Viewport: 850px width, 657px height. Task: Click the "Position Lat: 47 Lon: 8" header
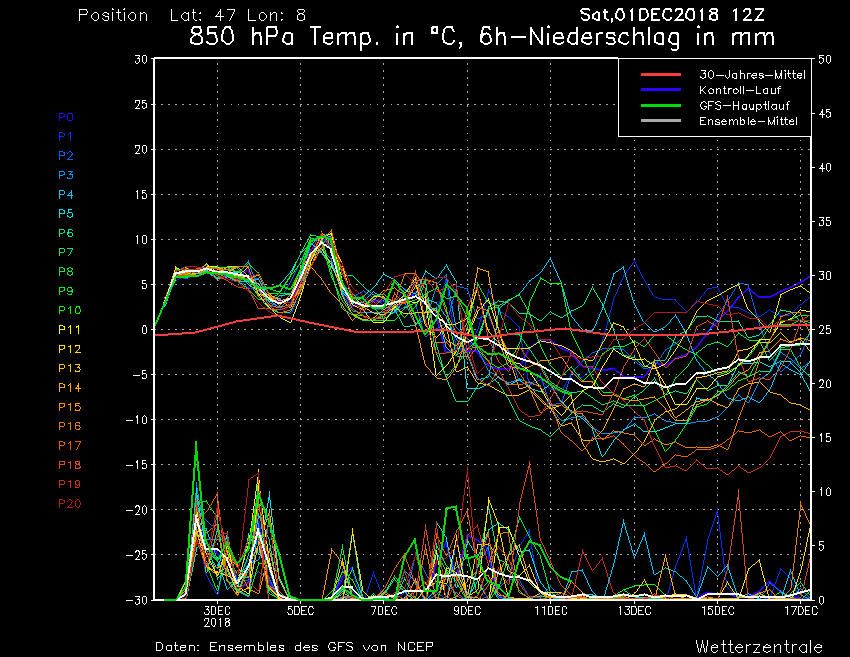192,15
